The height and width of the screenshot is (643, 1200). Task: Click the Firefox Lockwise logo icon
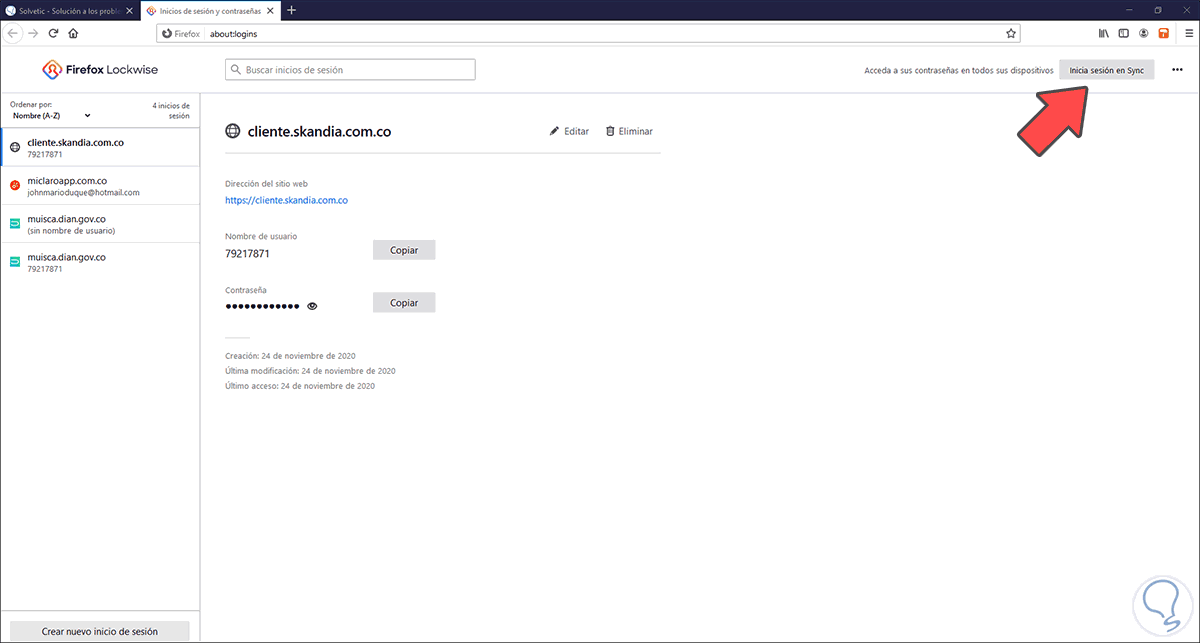pyautogui.click(x=50, y=69)
